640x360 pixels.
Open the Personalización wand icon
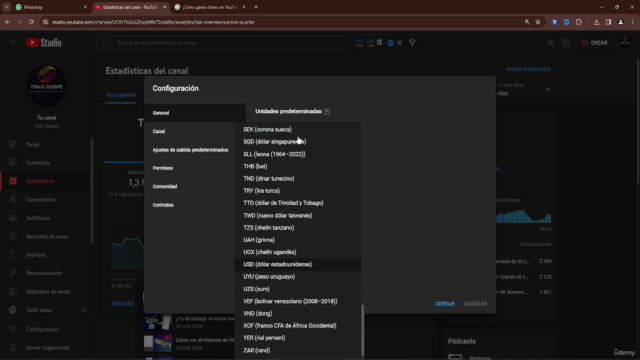[x=13, y=273]
